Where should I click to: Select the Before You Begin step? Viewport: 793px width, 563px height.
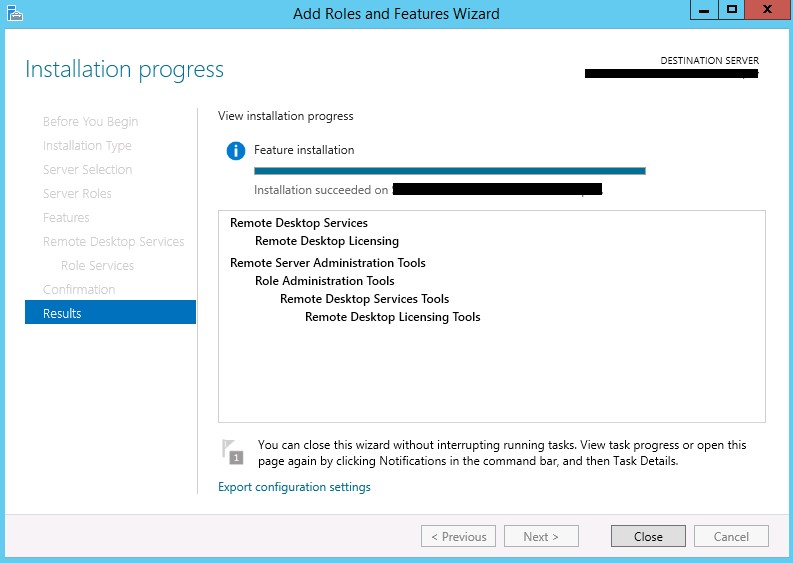coord(90,122)
